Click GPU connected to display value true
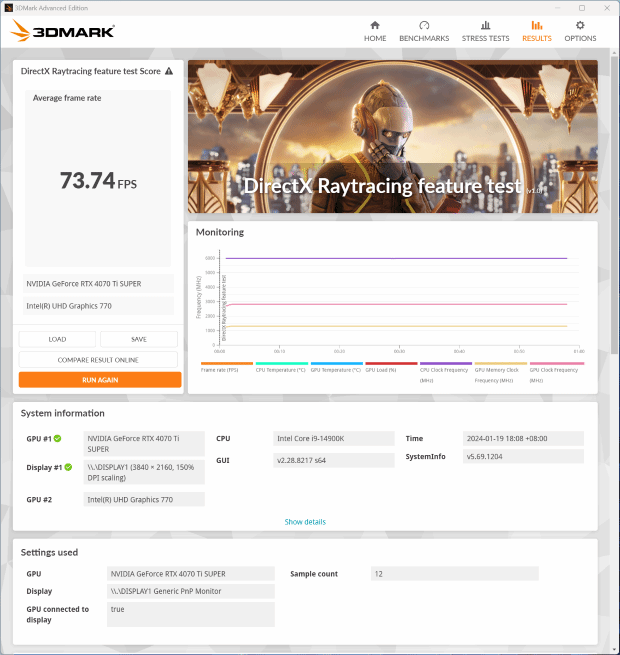The width and height of the screenshot is (620, 655). pyautogui.click(x=191, y=614)
